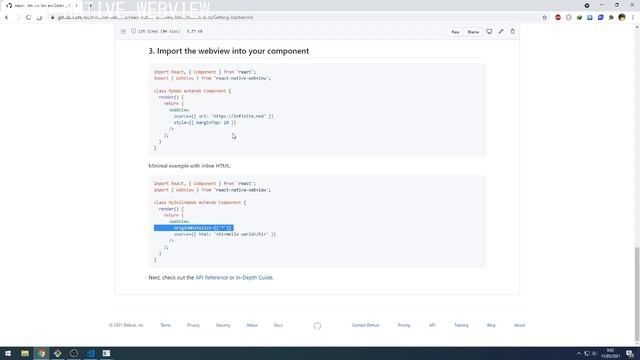Image resolution: width=640 pixels, height=360 pixels.
Task: Open the taskbar clock and date
Action: [x=611, y=353]
